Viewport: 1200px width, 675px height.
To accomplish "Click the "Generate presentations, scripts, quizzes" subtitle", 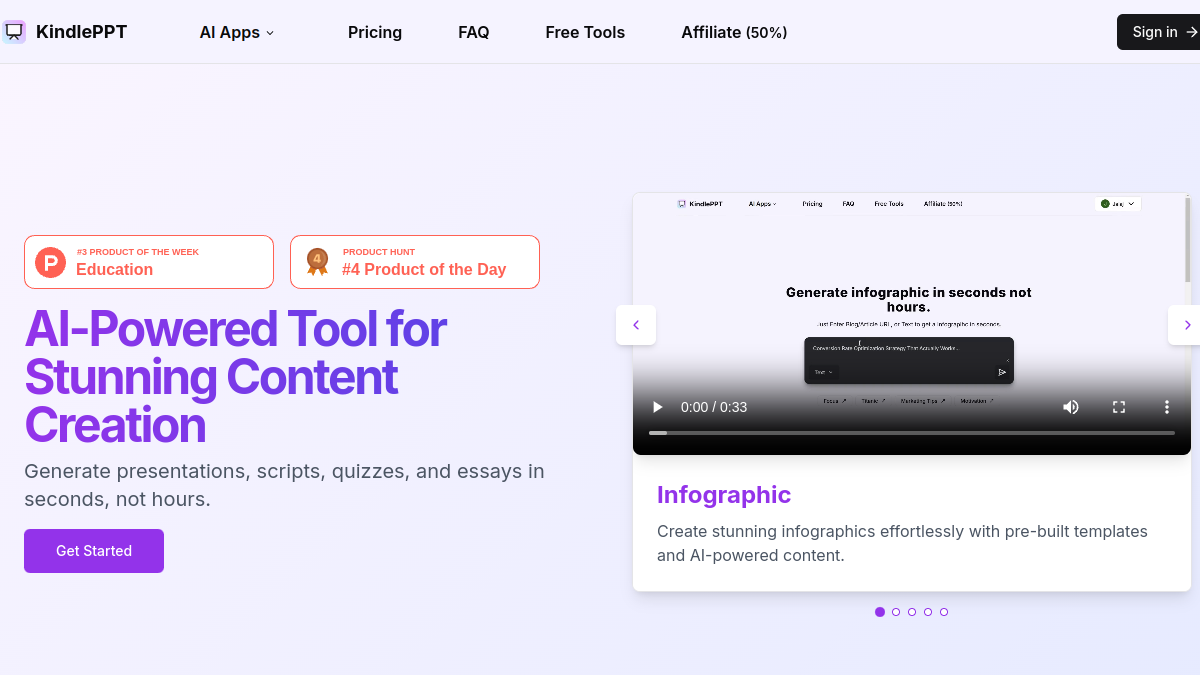I will pyautogui.click(x=284, y=485).
